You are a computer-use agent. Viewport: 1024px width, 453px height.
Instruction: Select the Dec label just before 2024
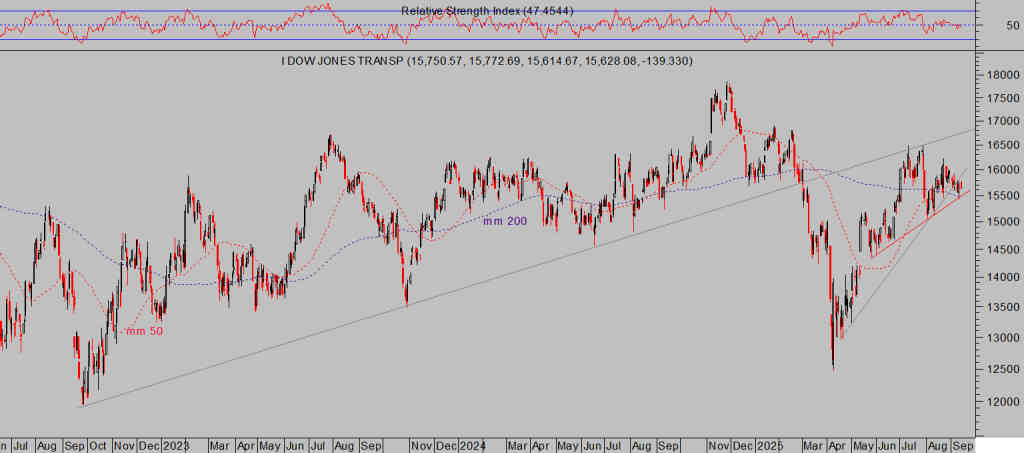tap(447, 446)
